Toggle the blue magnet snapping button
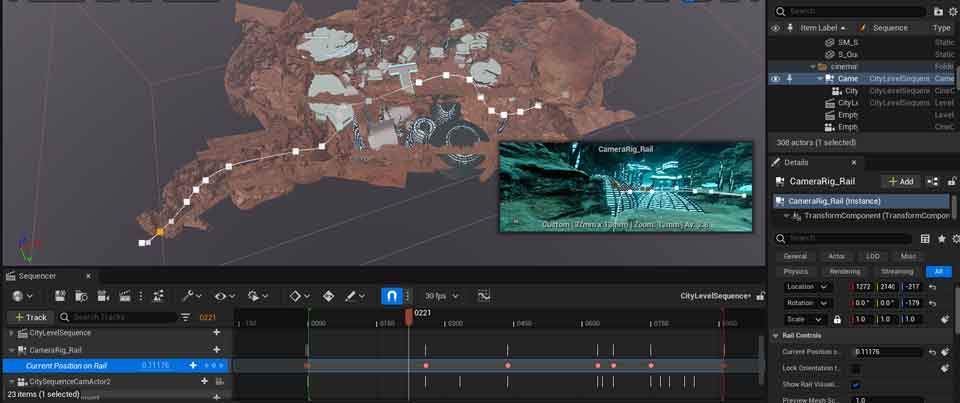 (x=393, y=296)
